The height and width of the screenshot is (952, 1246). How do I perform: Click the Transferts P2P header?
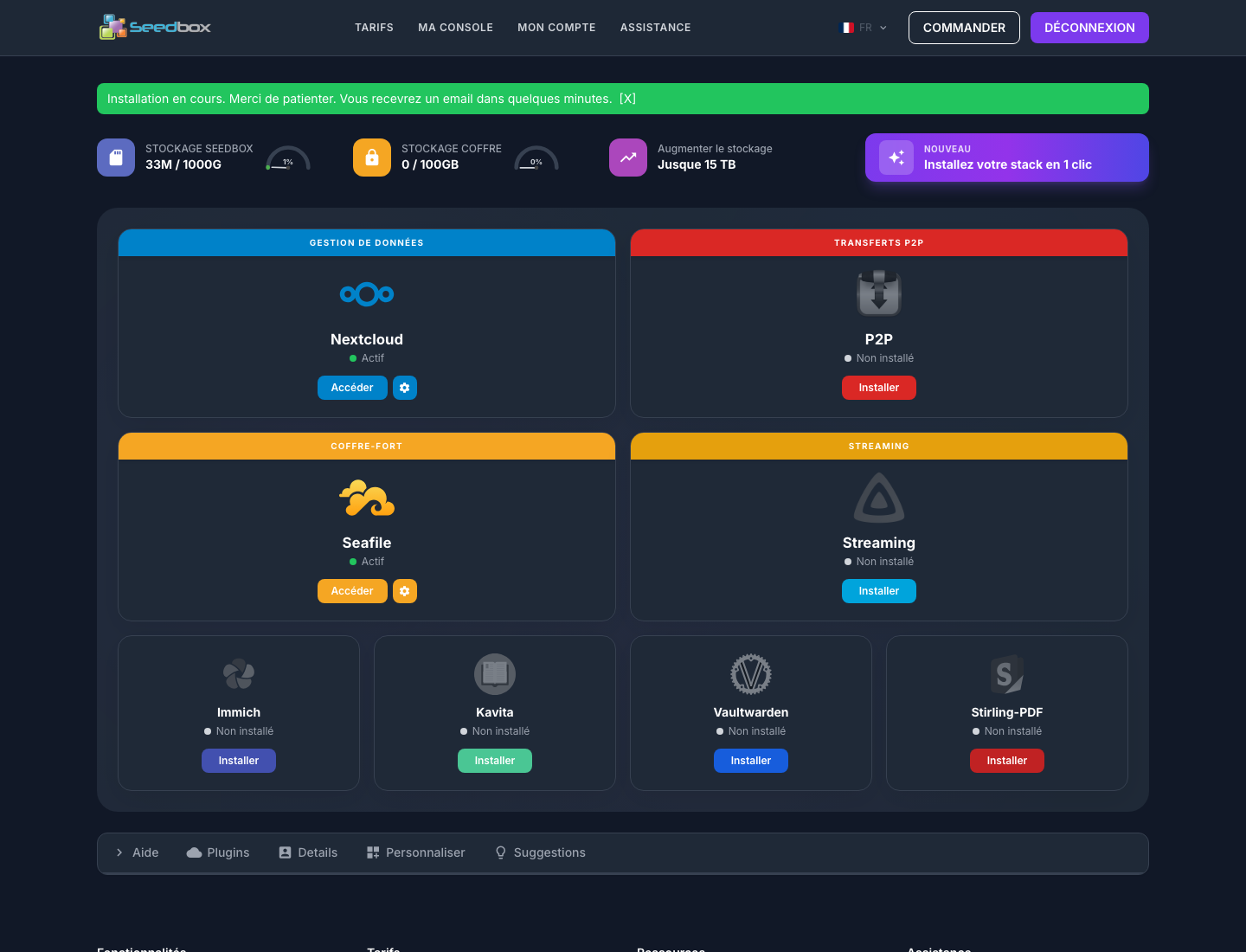point(879,243)
